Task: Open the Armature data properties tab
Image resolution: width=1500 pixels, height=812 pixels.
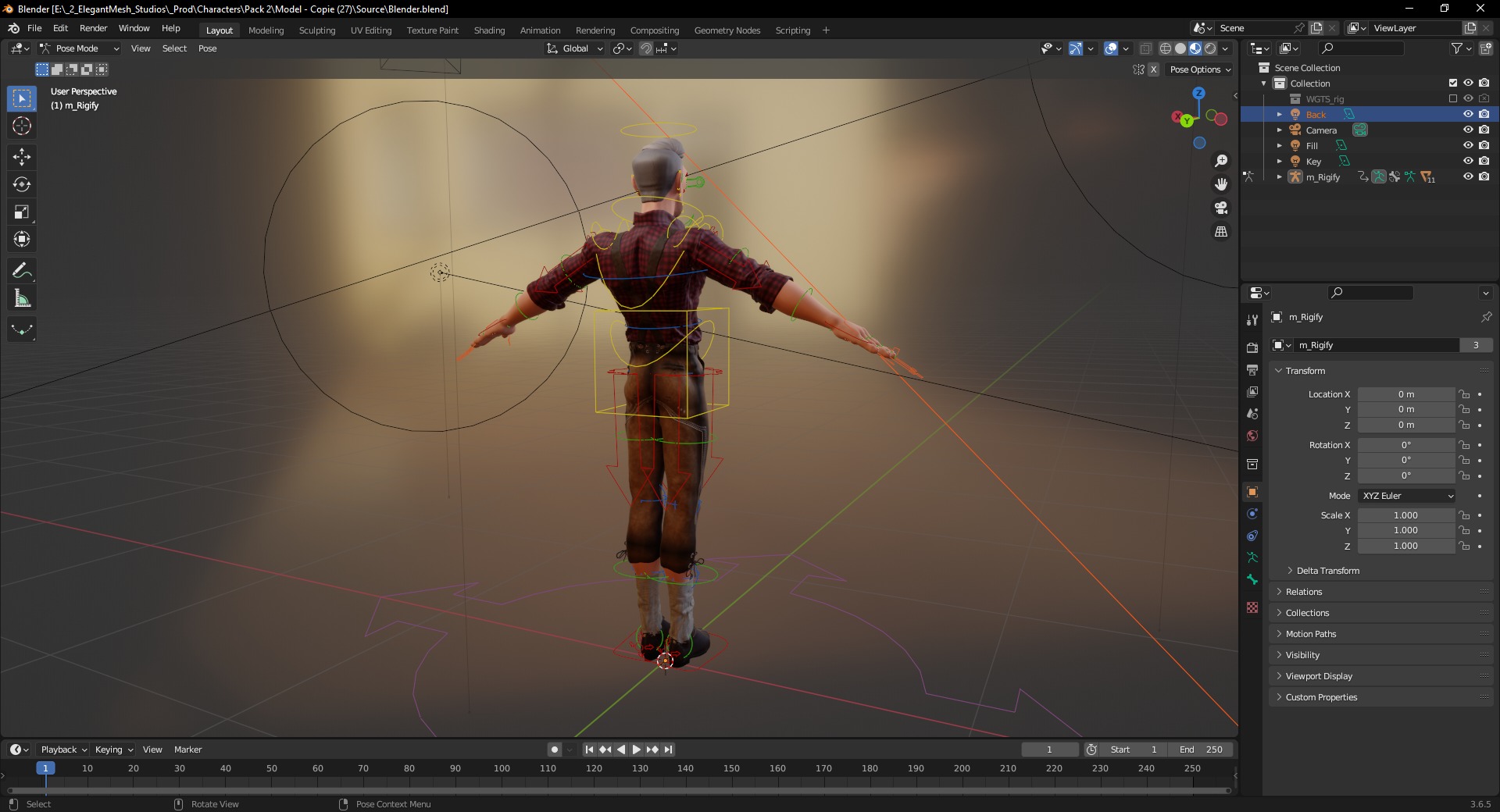Action: coord(1252,557)
